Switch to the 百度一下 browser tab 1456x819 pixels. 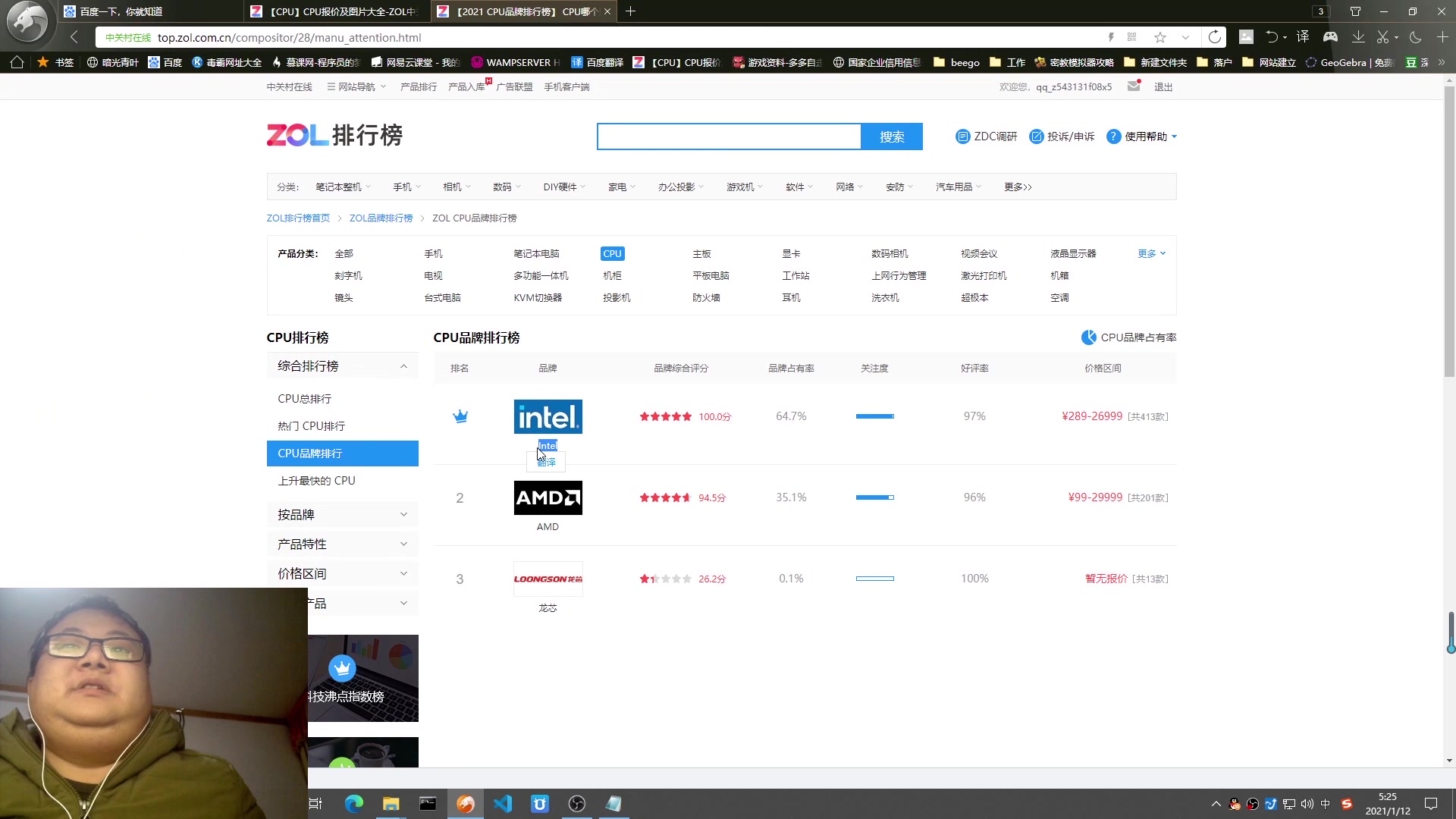point(150,11)
